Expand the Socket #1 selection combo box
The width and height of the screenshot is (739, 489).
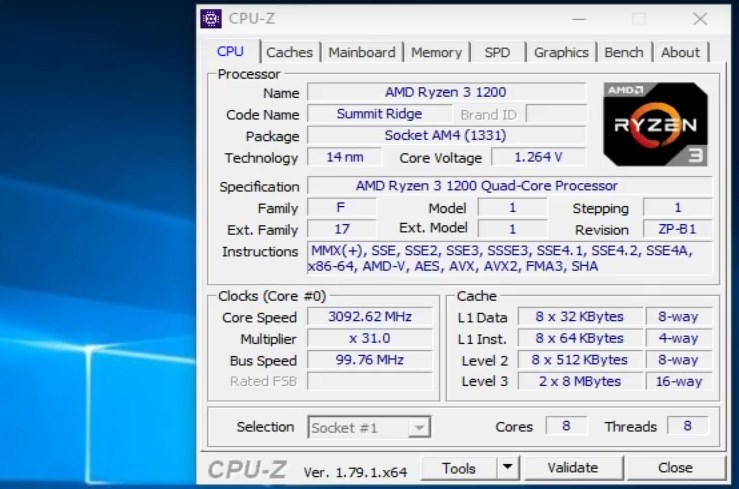369,427
